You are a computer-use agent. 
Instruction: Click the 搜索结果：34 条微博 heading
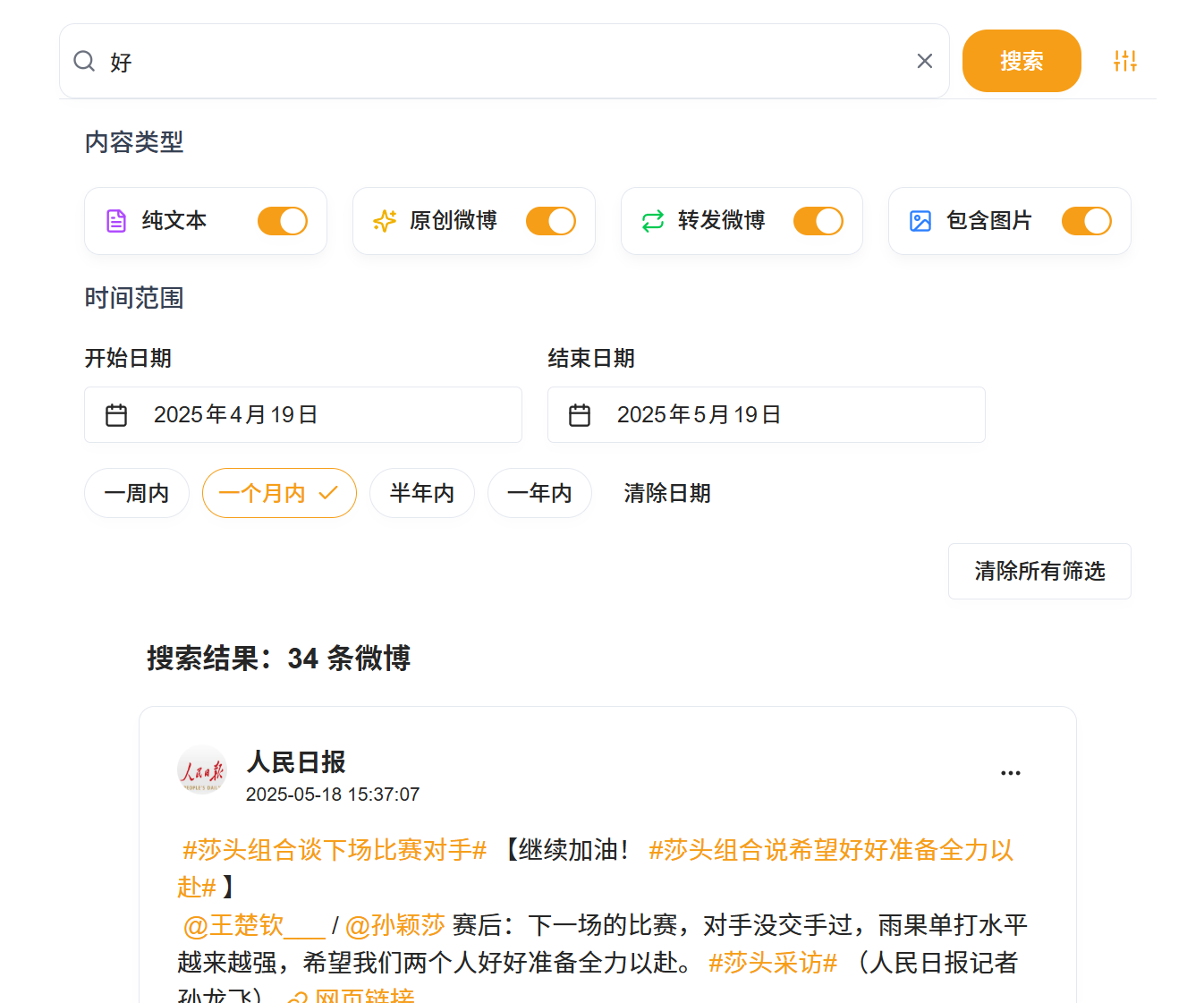point(278,659)
